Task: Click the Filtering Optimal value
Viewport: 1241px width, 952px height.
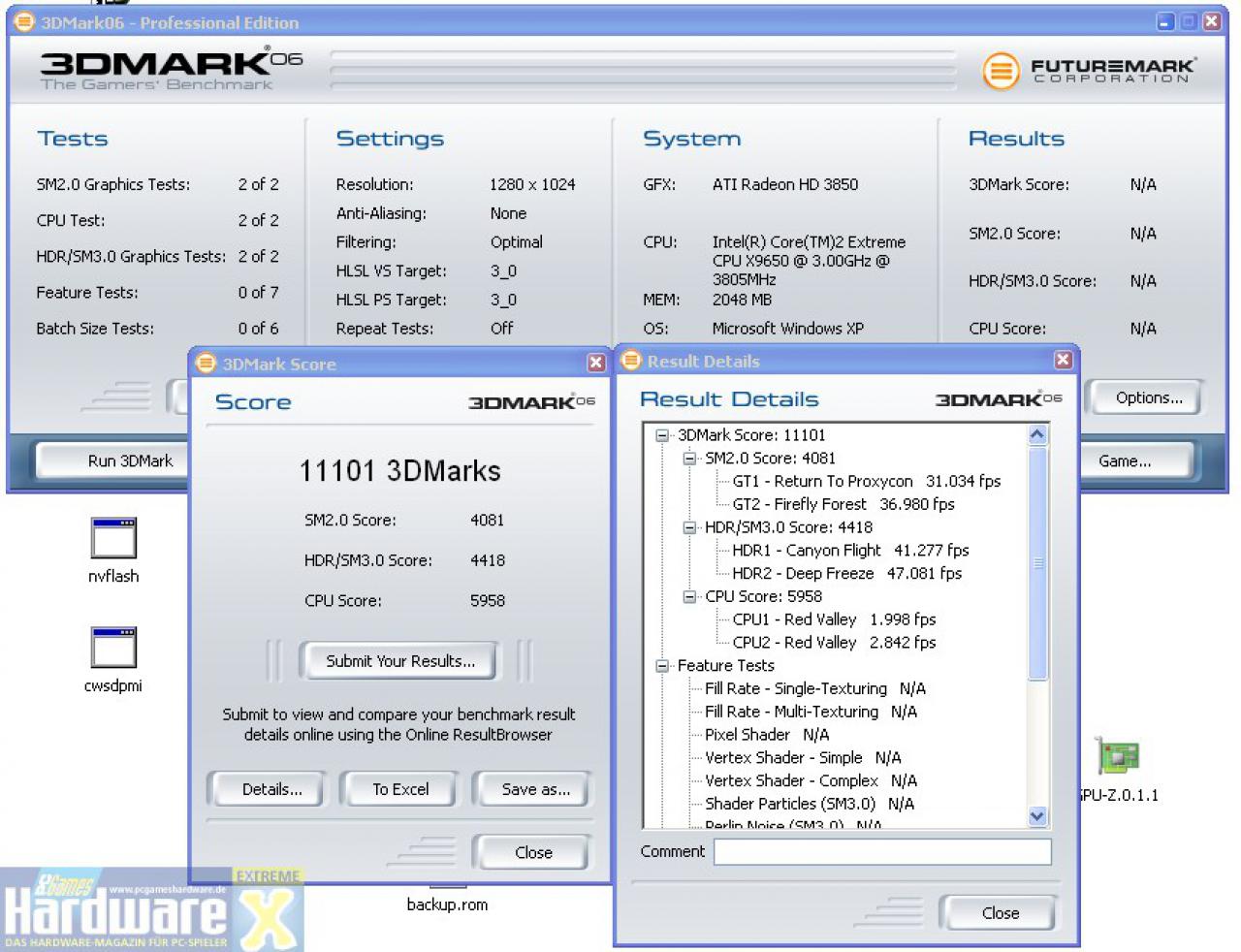Action: coord(516,242)
